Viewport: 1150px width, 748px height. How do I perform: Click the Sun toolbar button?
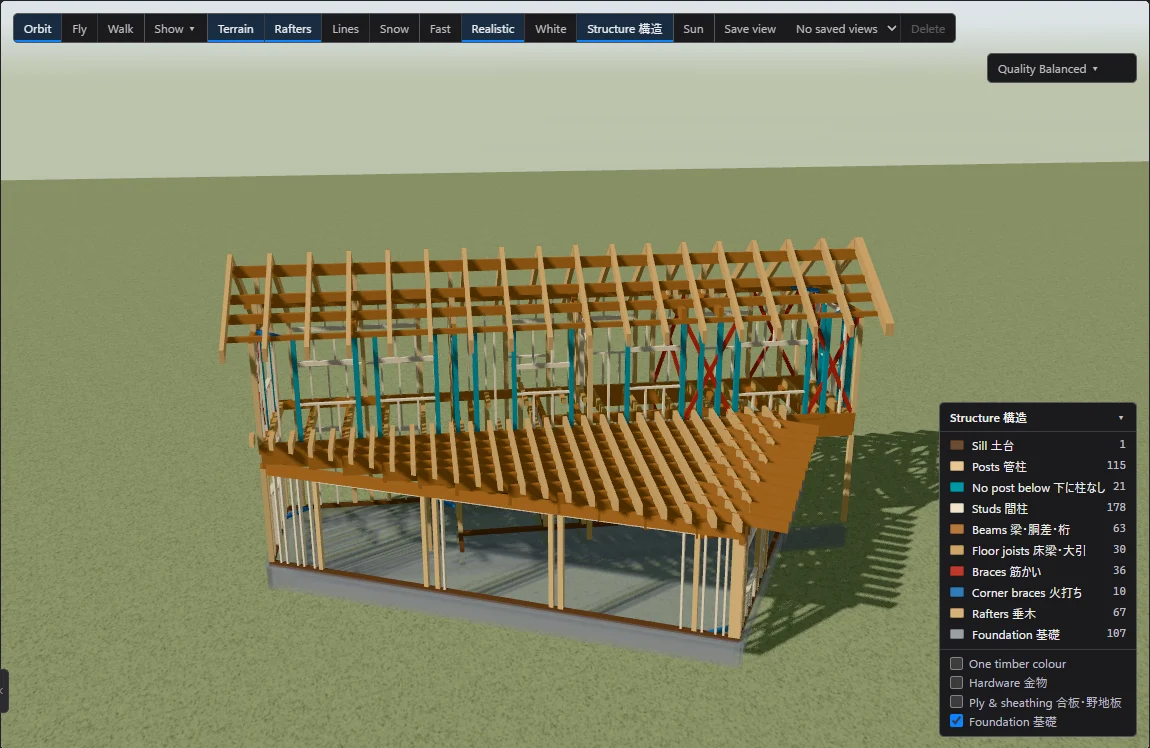pyautogui.click(x=693, y=29)
